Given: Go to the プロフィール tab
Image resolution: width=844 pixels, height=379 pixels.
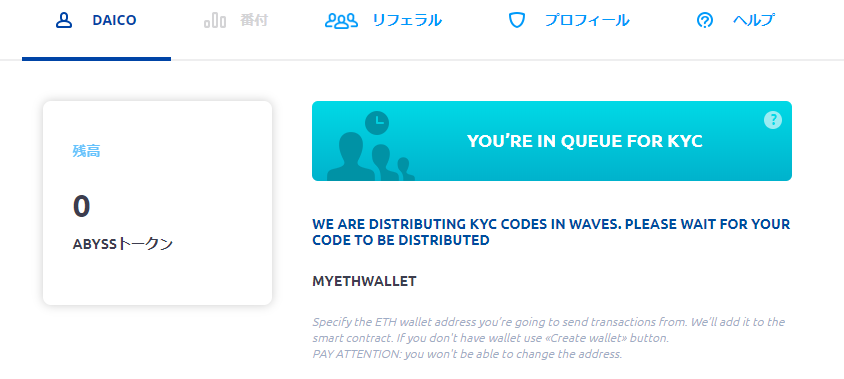Looking at the screenshot, I should pyautogui.click(x=569, y=21).
